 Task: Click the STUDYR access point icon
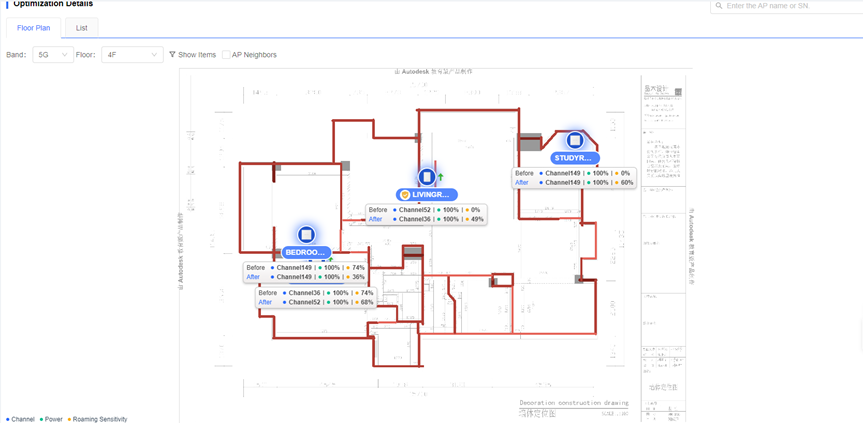coord(575,141)
